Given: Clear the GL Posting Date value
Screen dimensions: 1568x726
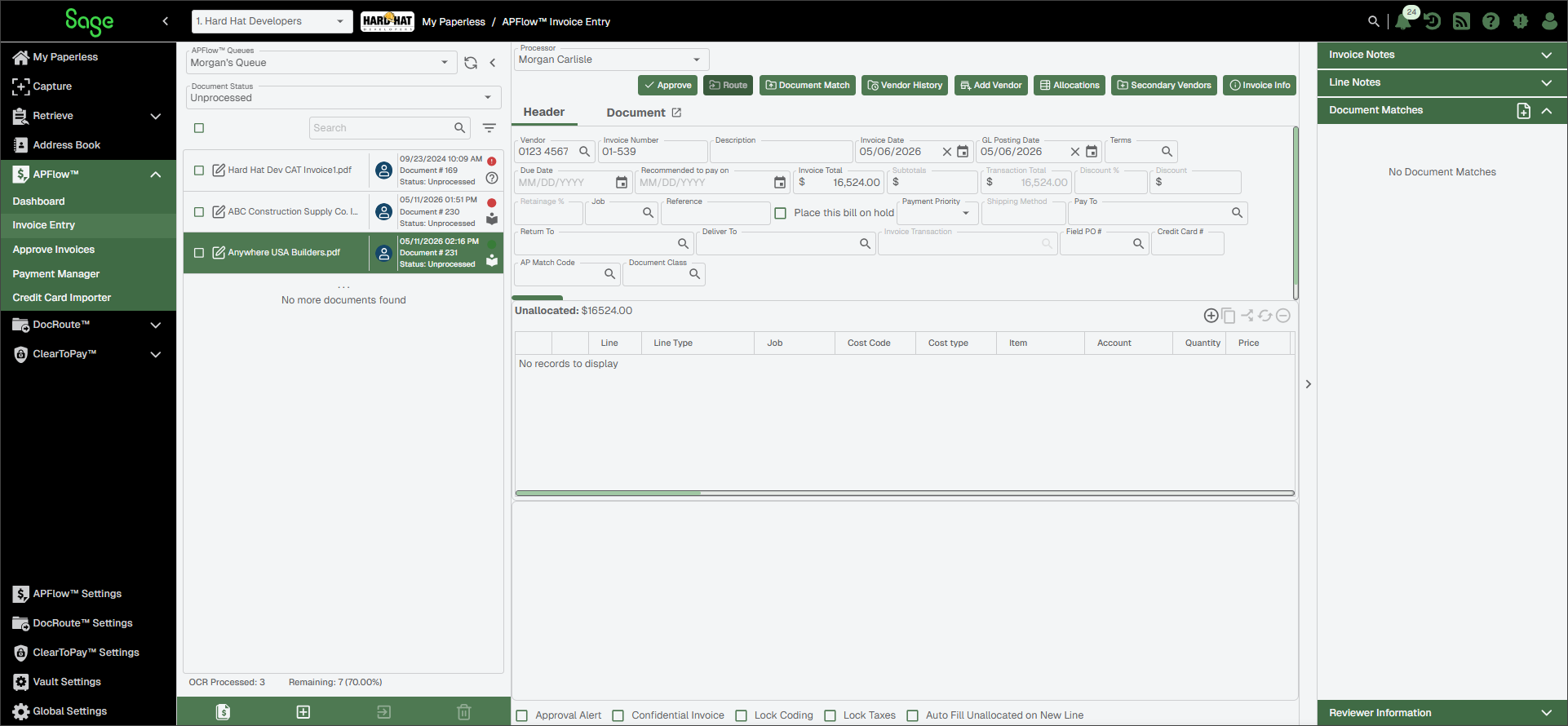Looking at the screenshot, I should [1075, 152].
